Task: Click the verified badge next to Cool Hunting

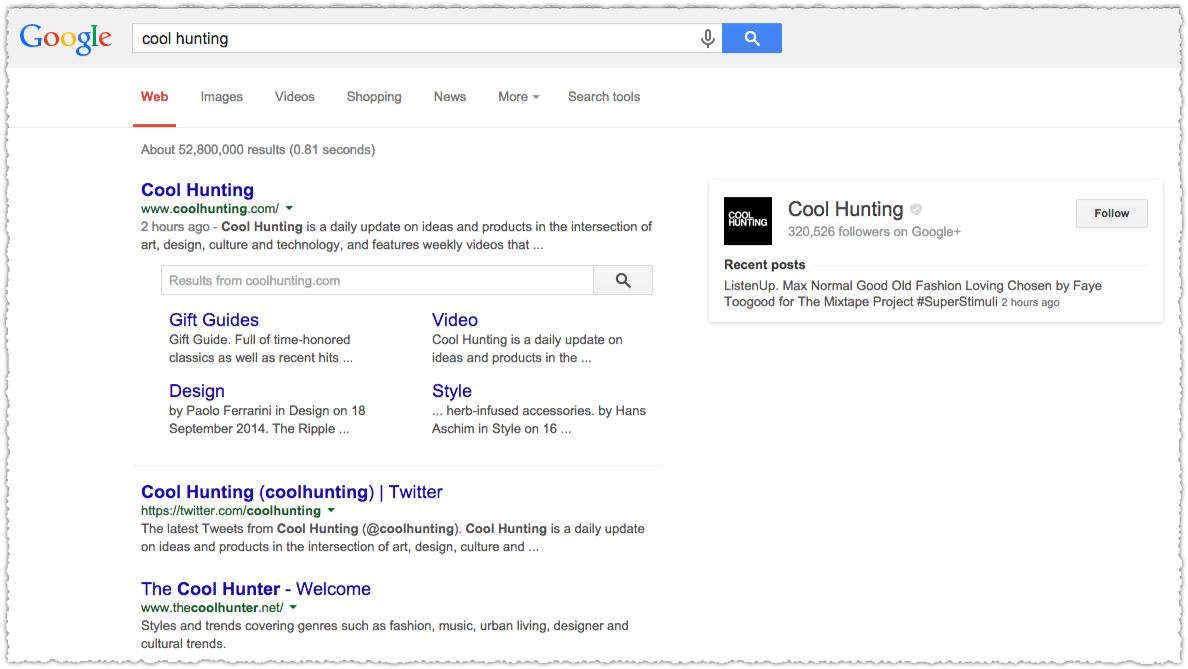Action: pos(916,209)
